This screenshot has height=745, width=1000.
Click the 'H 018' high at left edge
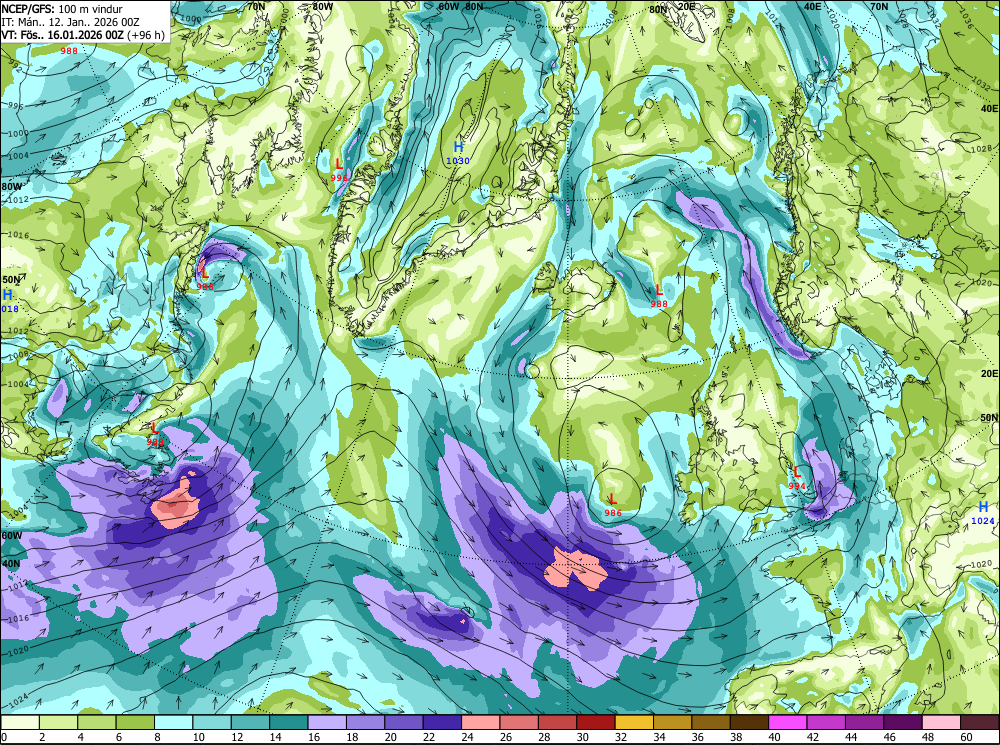click(9, 301)
